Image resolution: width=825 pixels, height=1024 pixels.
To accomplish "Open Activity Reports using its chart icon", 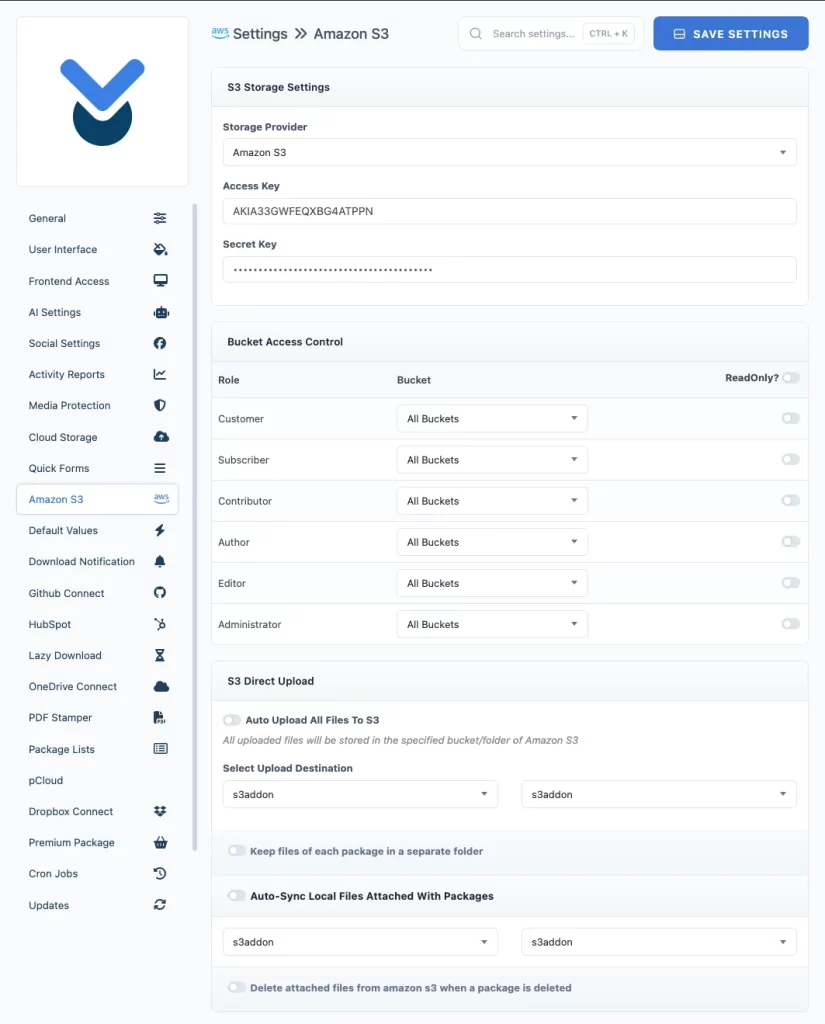I will 160,374.
